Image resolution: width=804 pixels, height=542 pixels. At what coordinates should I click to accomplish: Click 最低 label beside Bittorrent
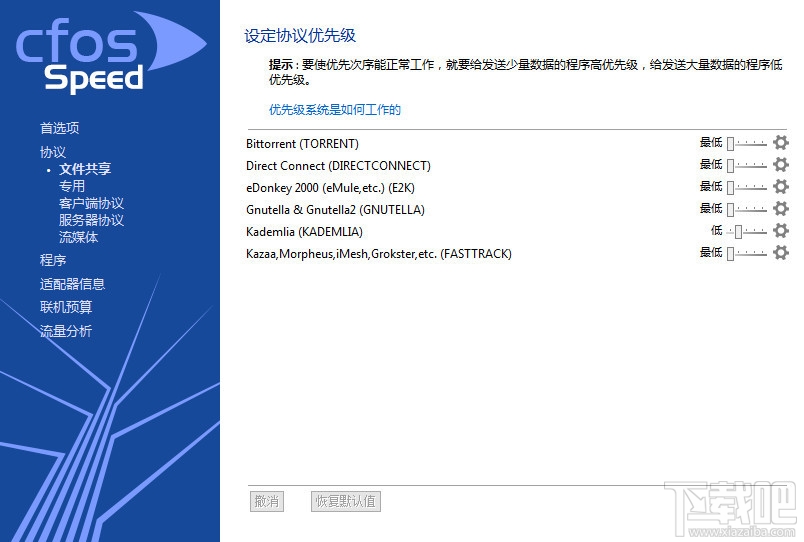click(x=711, y=142)
